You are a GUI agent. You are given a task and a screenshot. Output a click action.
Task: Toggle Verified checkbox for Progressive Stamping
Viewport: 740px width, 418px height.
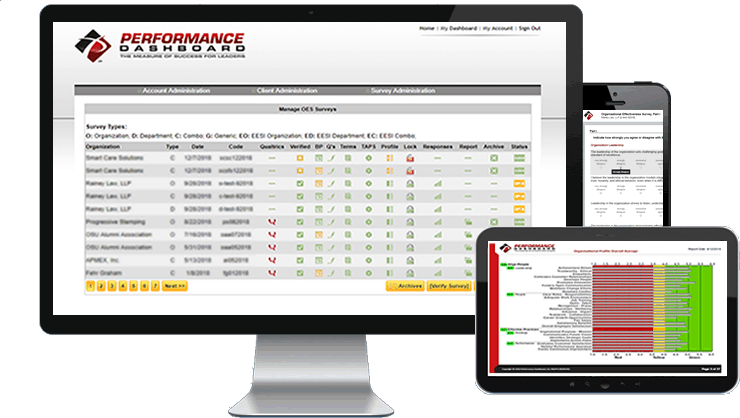300,222
